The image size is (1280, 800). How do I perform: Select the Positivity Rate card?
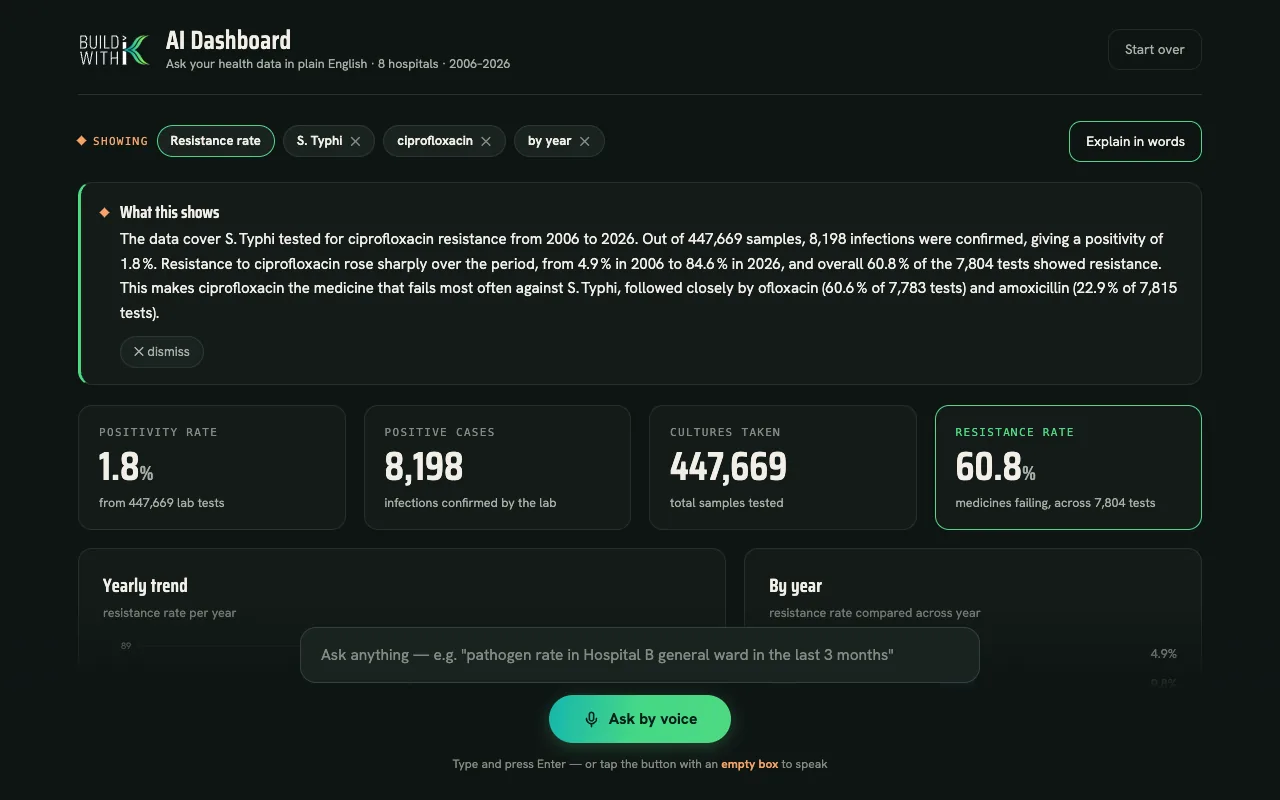(x=212, y=467)
